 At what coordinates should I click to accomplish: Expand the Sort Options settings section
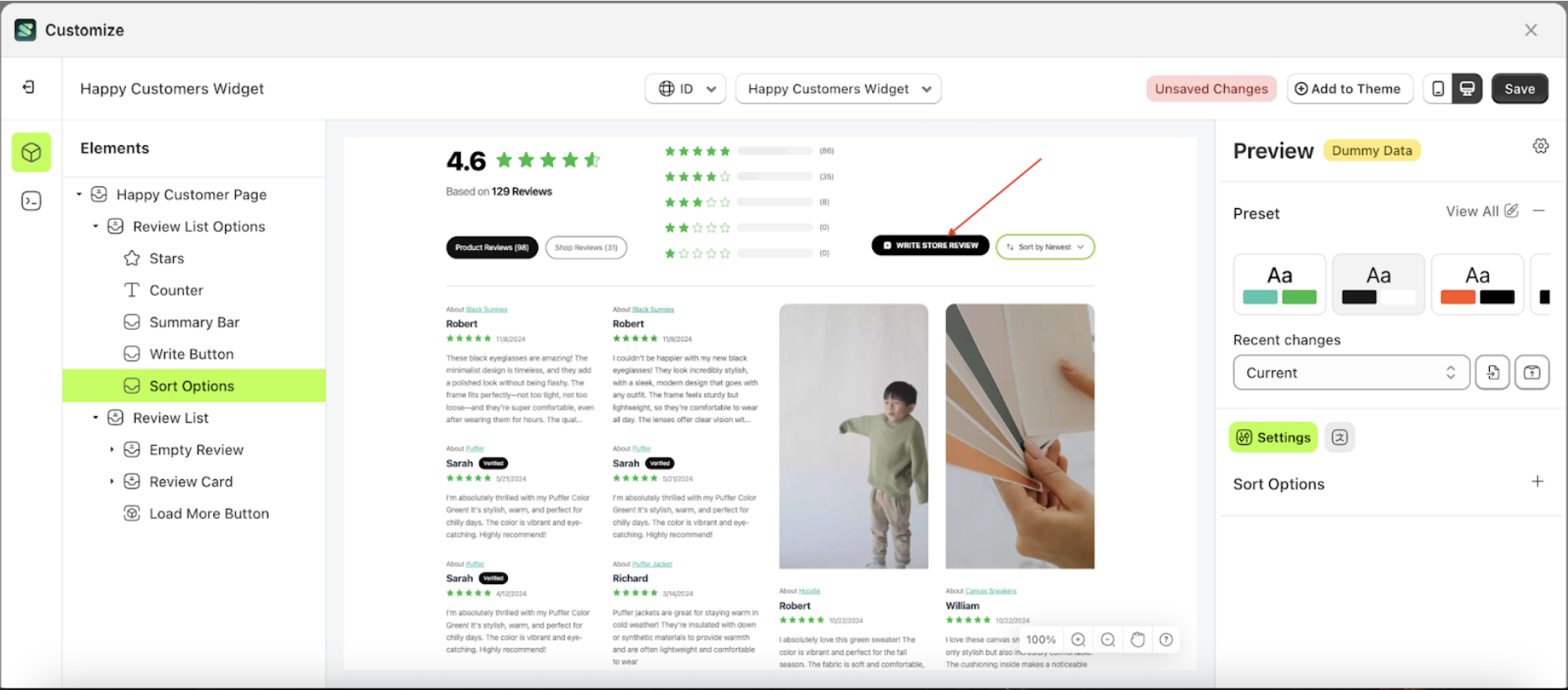pyautogui.click(x=1537, y=482)
